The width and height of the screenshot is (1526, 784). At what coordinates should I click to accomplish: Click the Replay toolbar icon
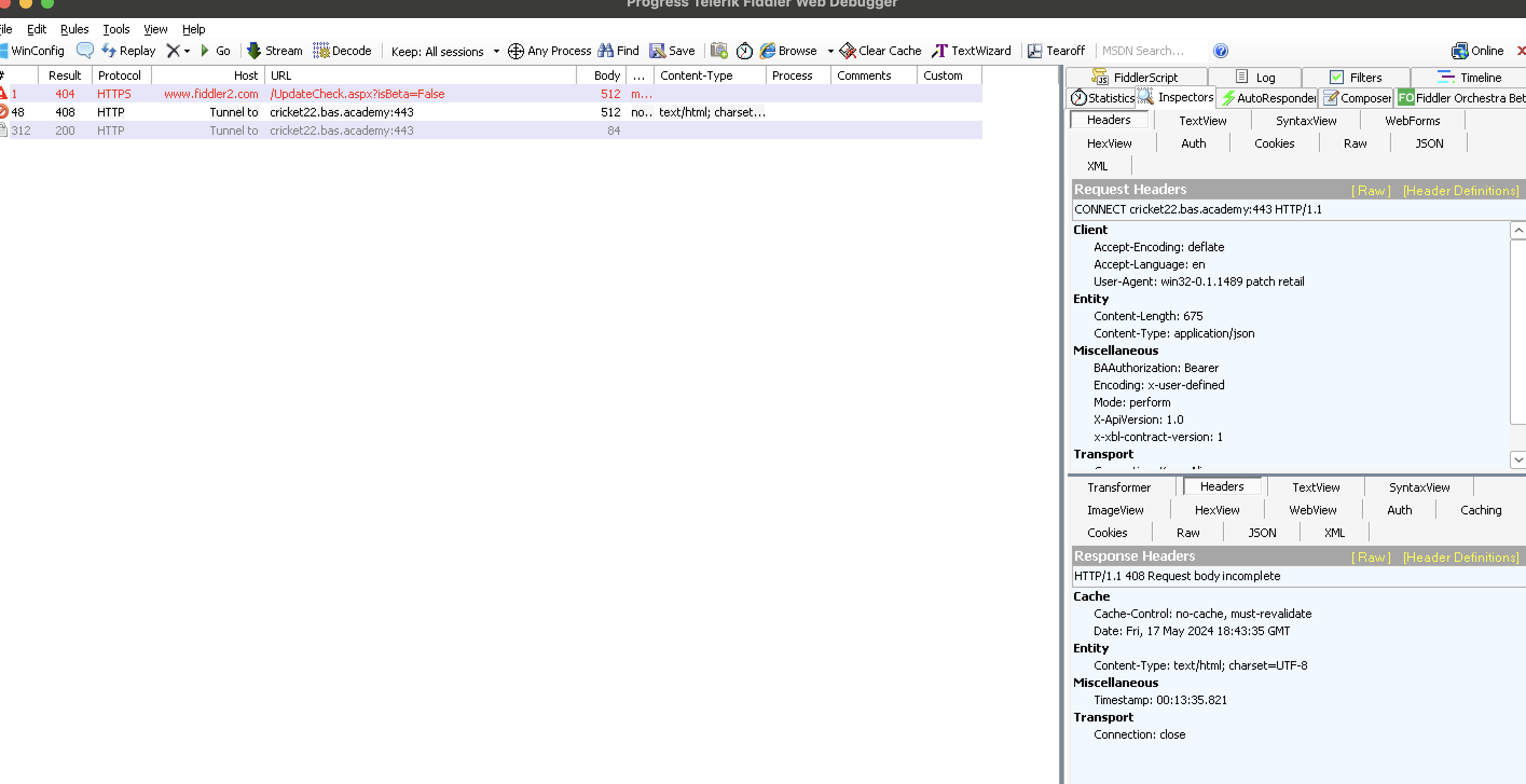pos(109,50)
